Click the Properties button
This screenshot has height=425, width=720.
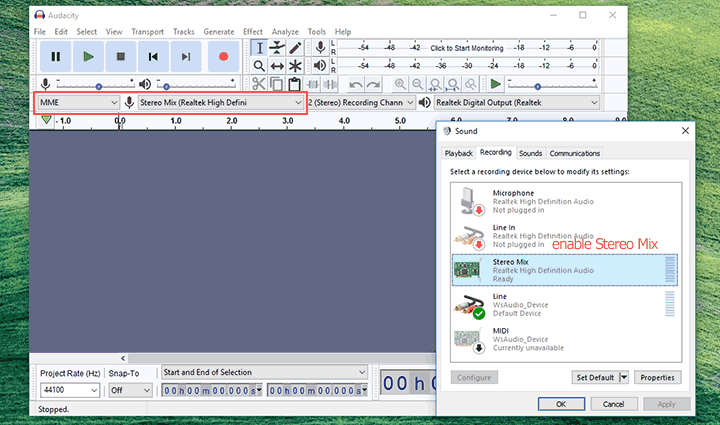(x=657, y=377)
